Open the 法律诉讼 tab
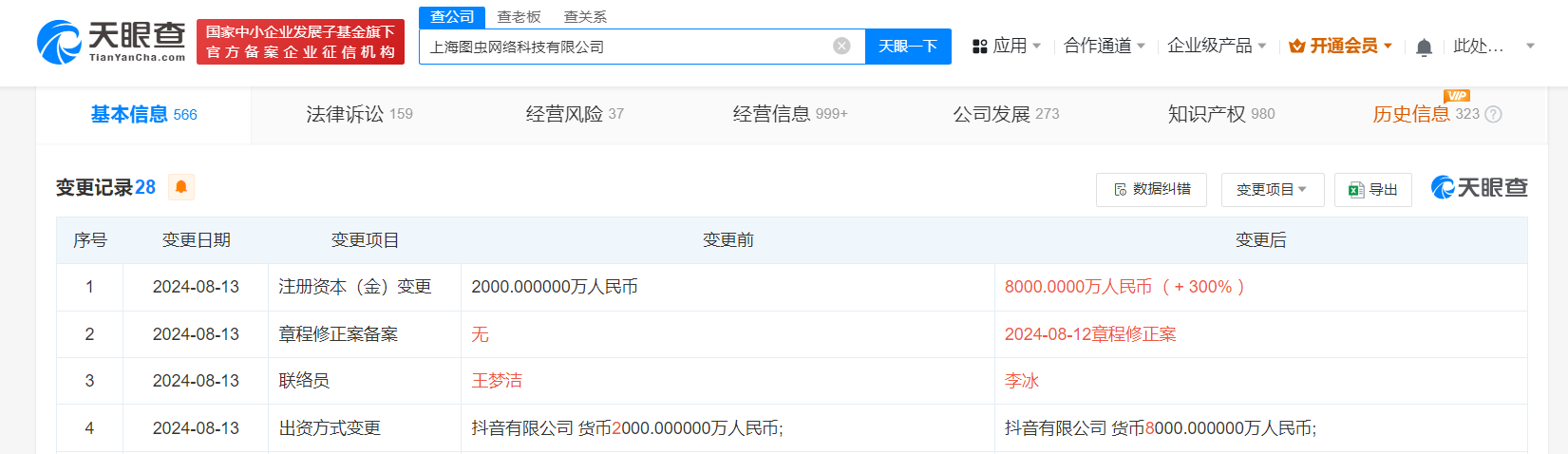This screenshot has height=454, width=1568. (x=359, y=115)
